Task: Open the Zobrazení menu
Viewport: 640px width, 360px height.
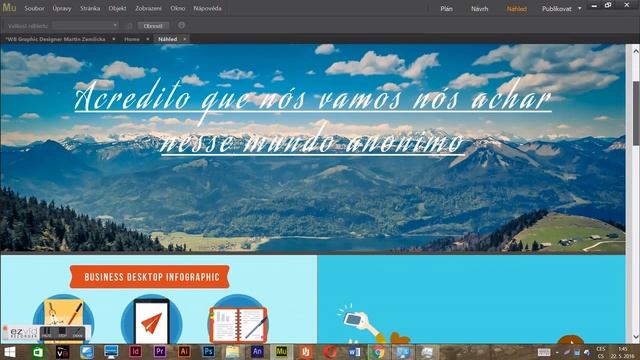Action: [149, 8]
